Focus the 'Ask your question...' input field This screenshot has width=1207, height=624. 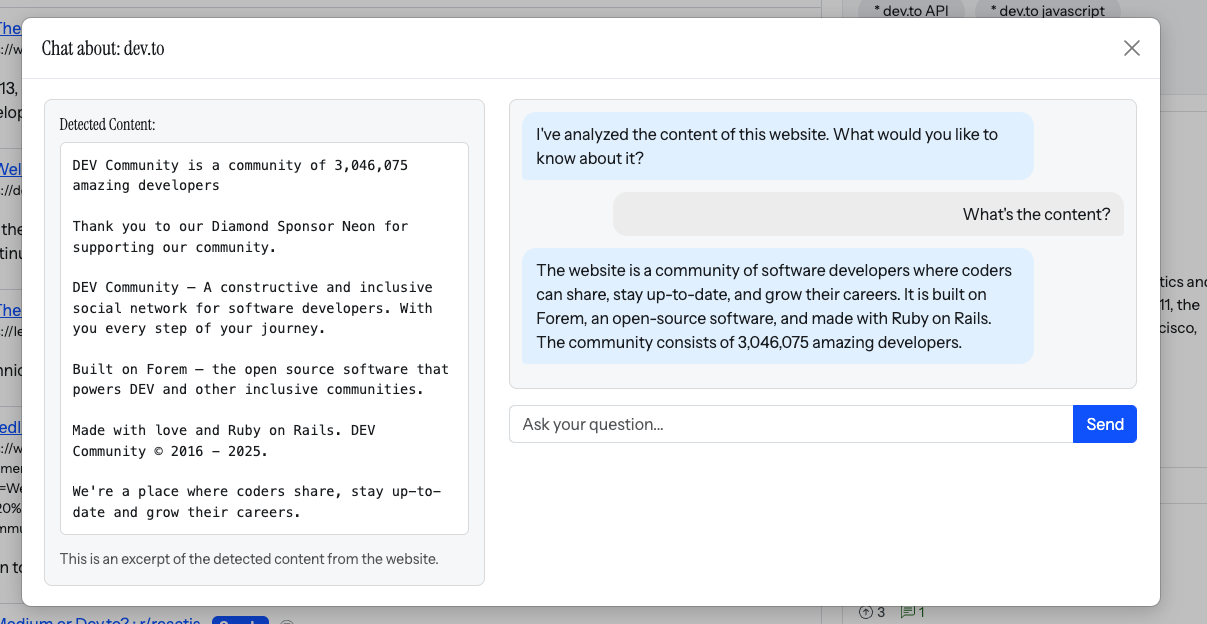click(791, 424)
